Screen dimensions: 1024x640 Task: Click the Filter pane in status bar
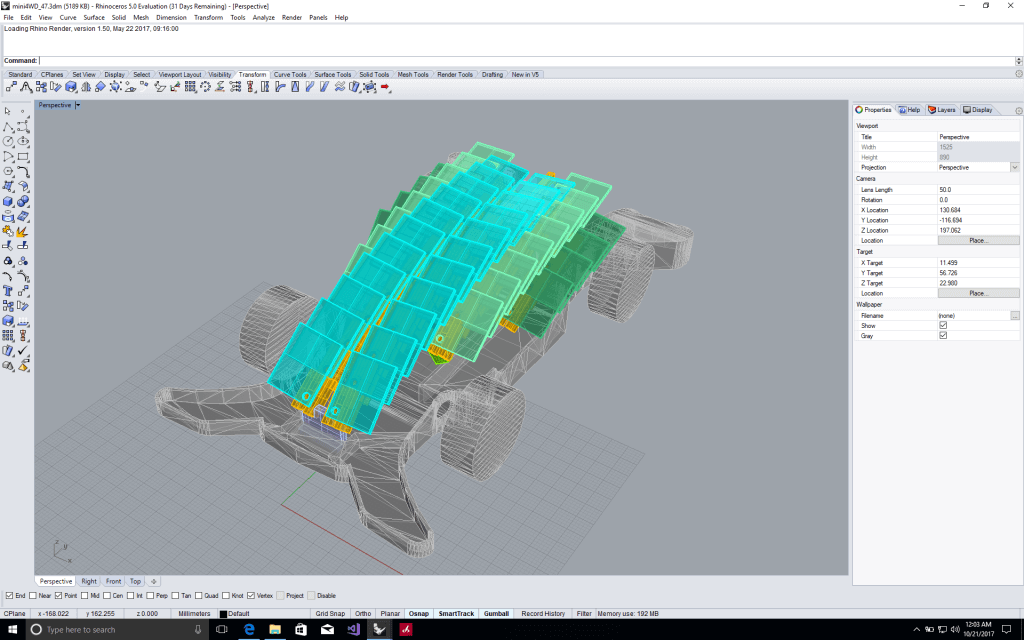[x=584, y=614]
